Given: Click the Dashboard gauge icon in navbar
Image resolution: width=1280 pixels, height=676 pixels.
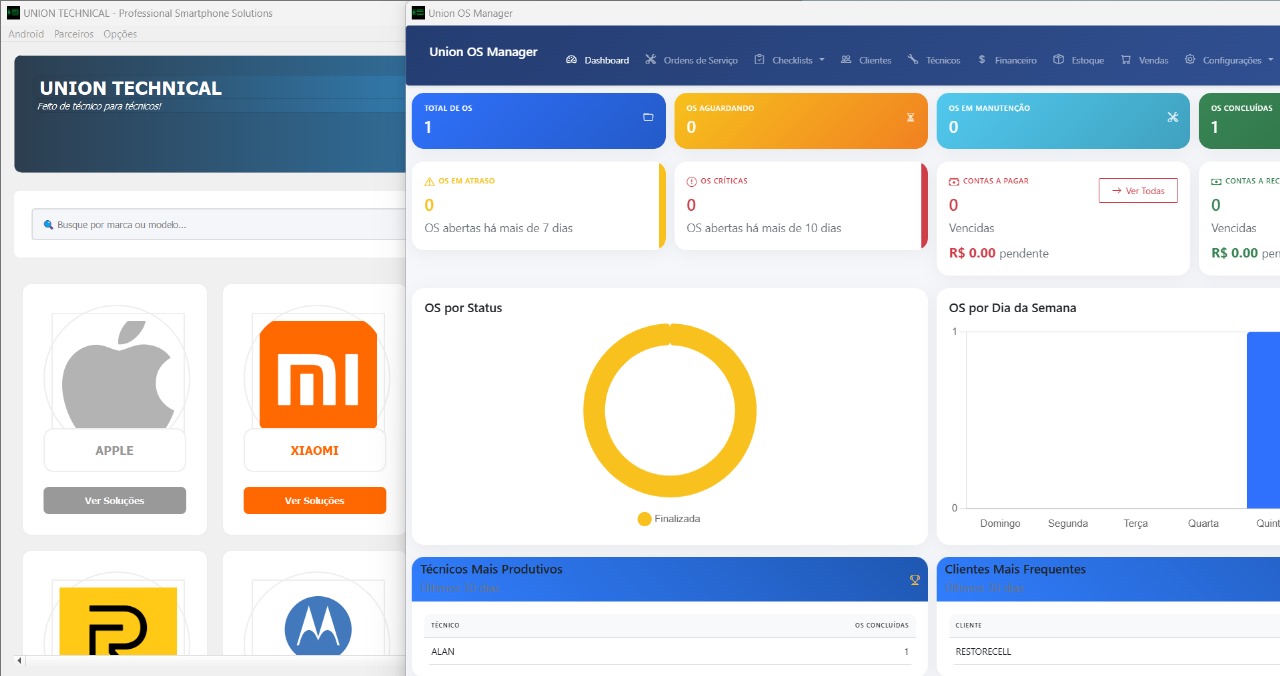Looking at the screenshot, I should (x=571, y=60).
